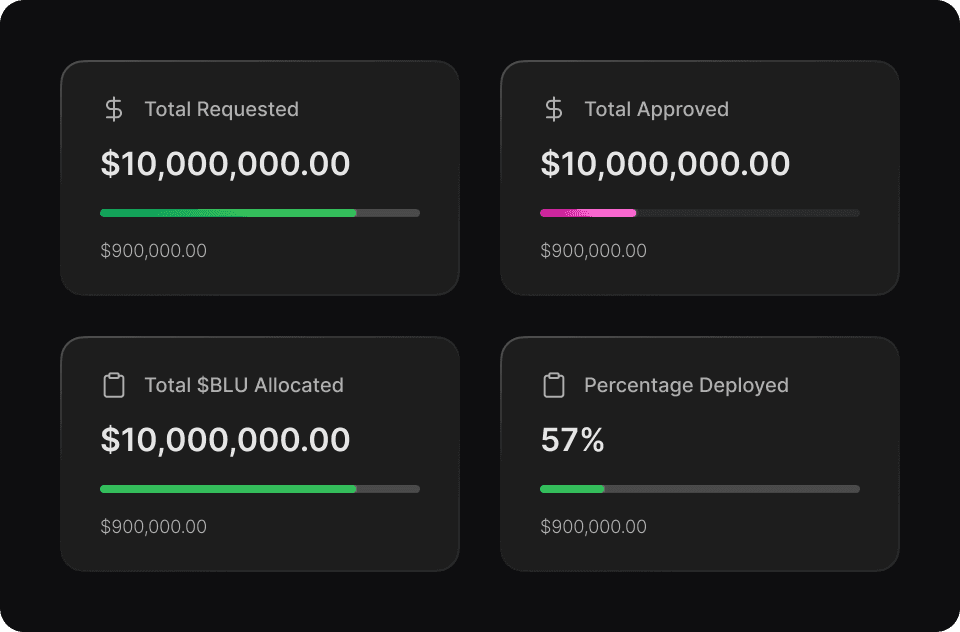Select the clipboard icon beside Total $BLU Allocated
This screenshot has height=632, width=960.
tap(114, 385)
